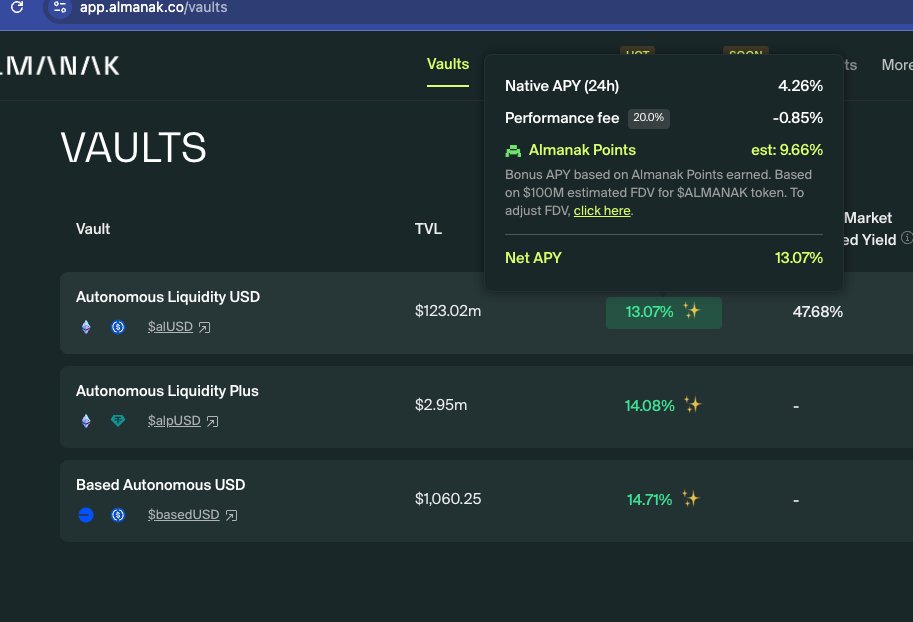
Task: Open the $alUSD token link
Action: [170, 327]
